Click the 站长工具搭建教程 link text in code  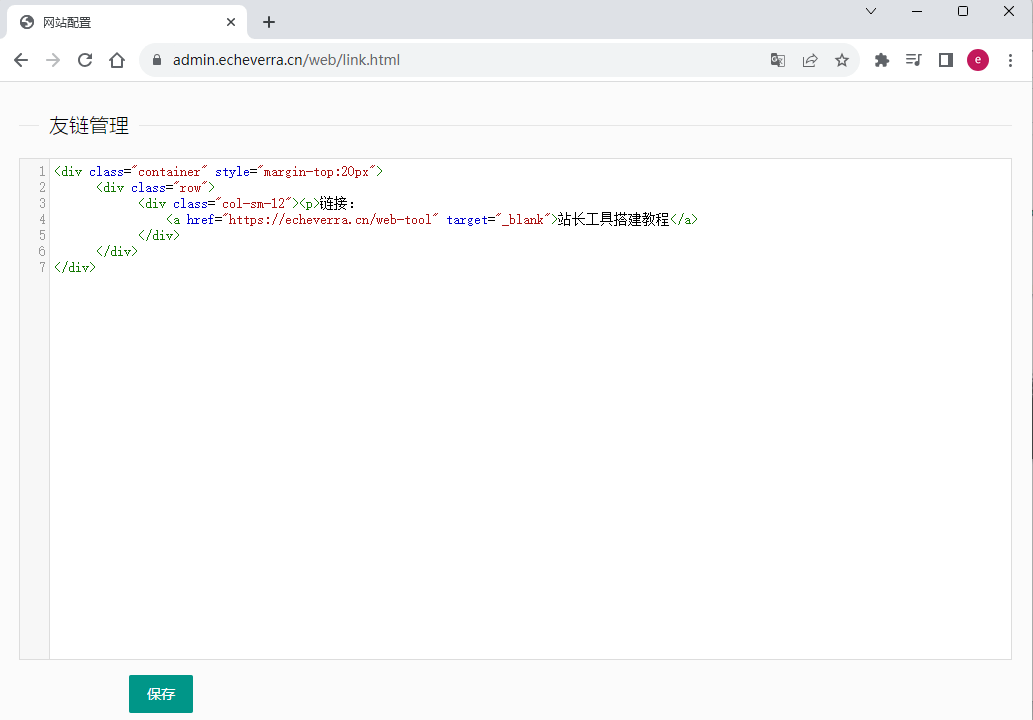point(613,219)
